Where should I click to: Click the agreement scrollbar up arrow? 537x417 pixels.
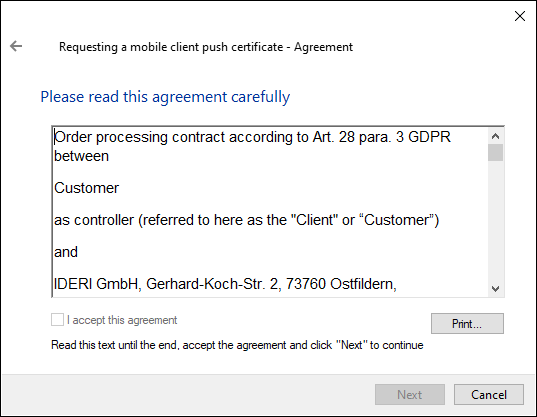495,136
